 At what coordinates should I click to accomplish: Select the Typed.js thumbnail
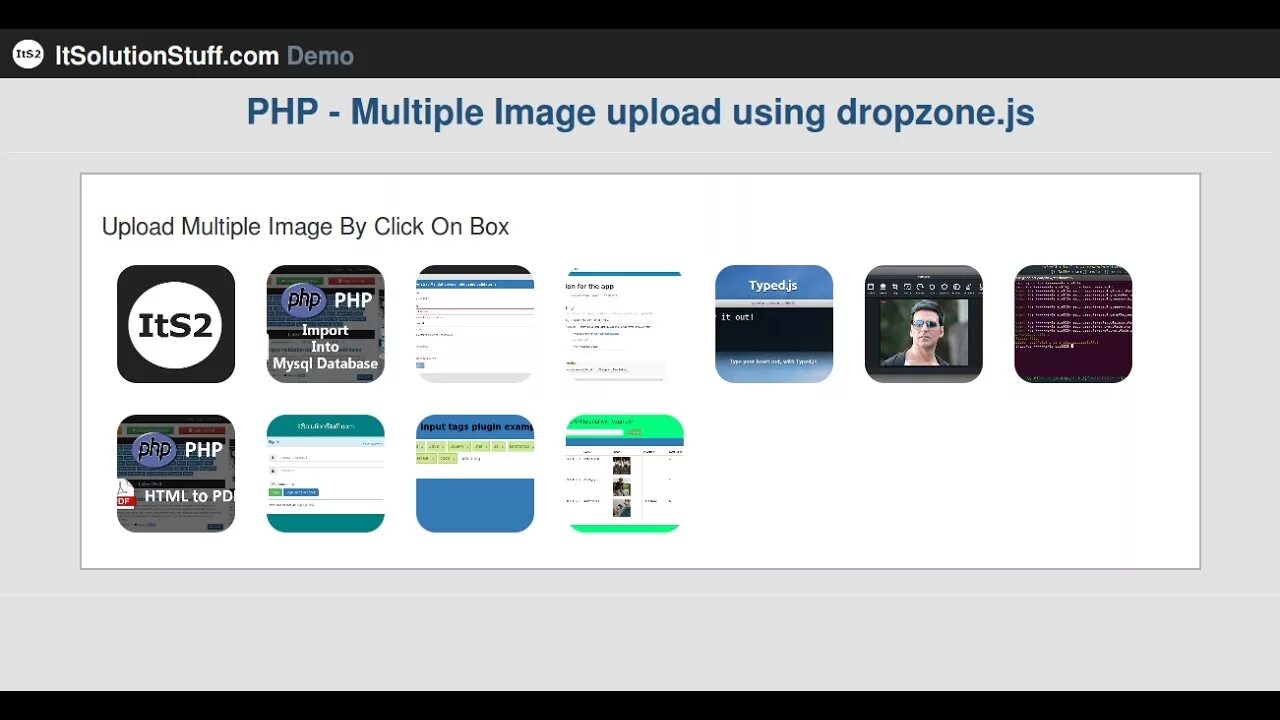point(774,324)
